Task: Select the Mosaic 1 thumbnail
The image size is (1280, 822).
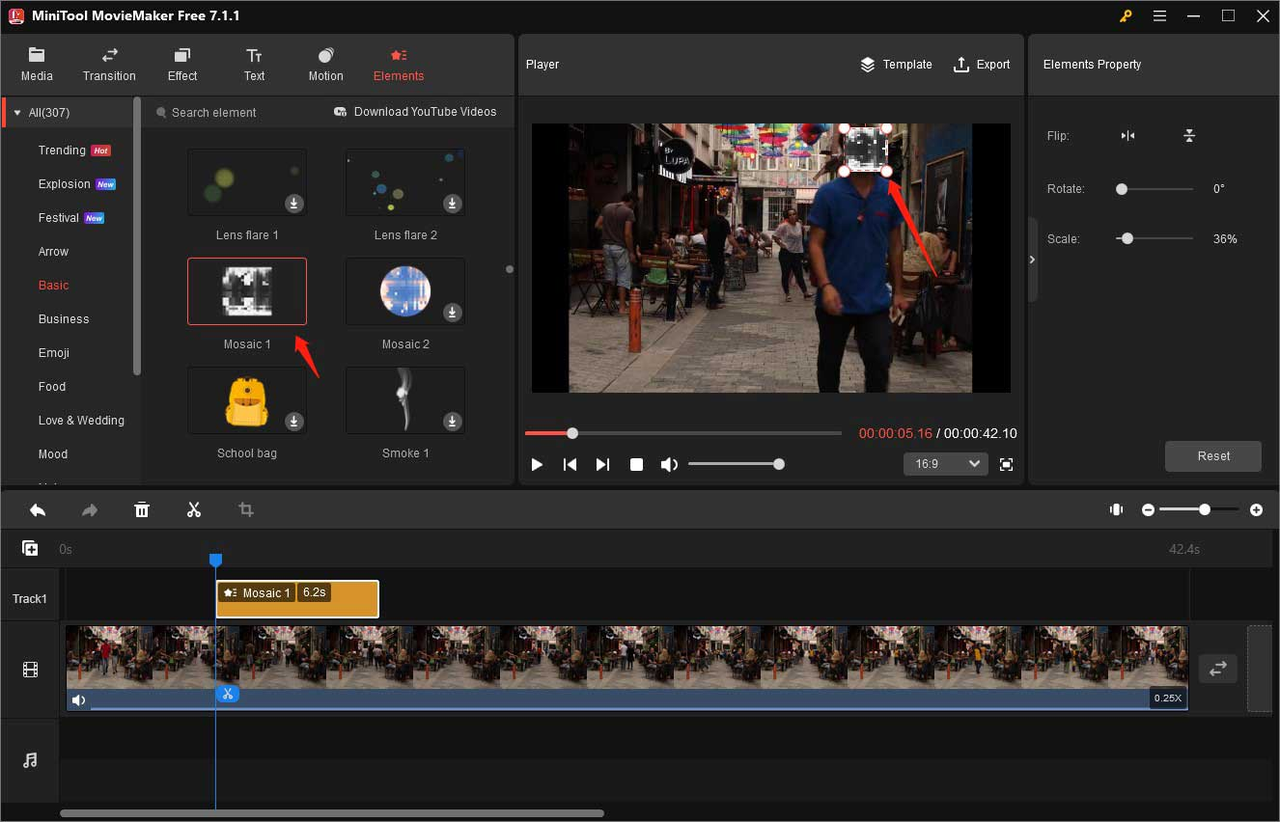Action: (247, 292)
